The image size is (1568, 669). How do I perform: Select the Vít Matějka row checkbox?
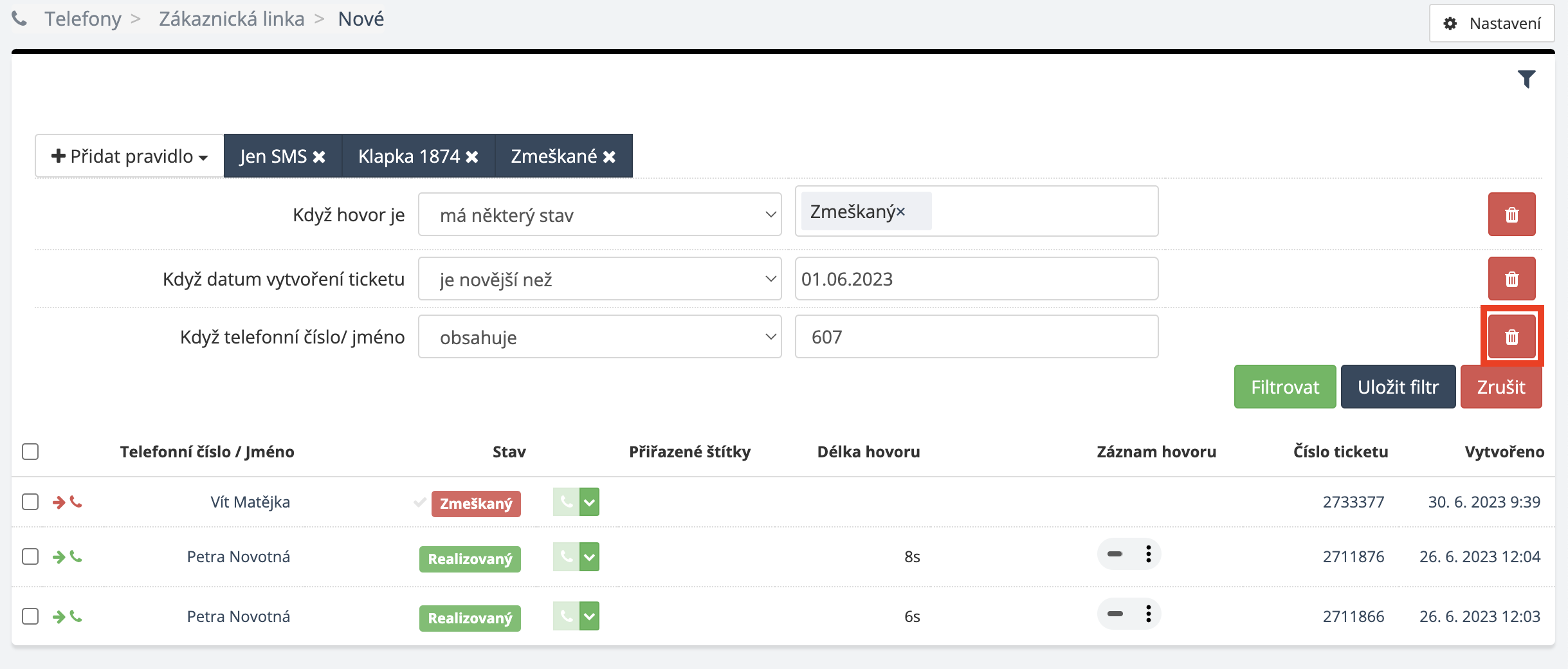[x=30, y=502]
